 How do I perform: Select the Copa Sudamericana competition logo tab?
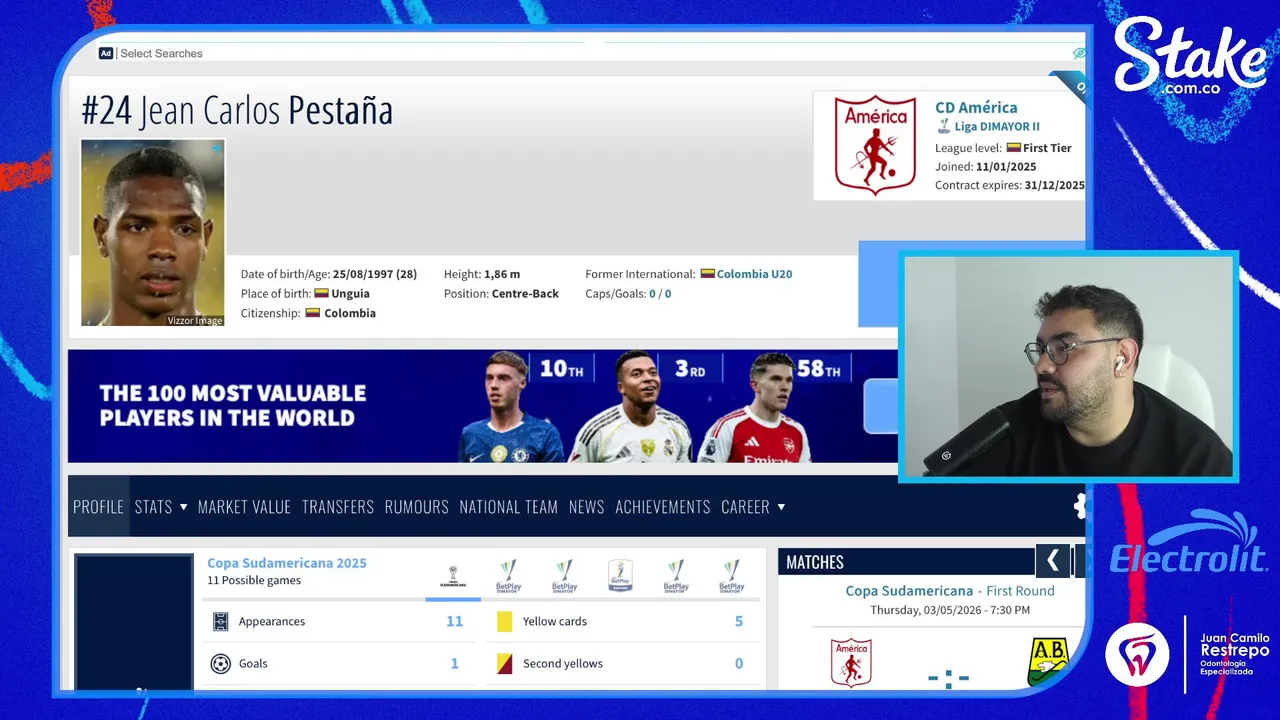(452, 576)
